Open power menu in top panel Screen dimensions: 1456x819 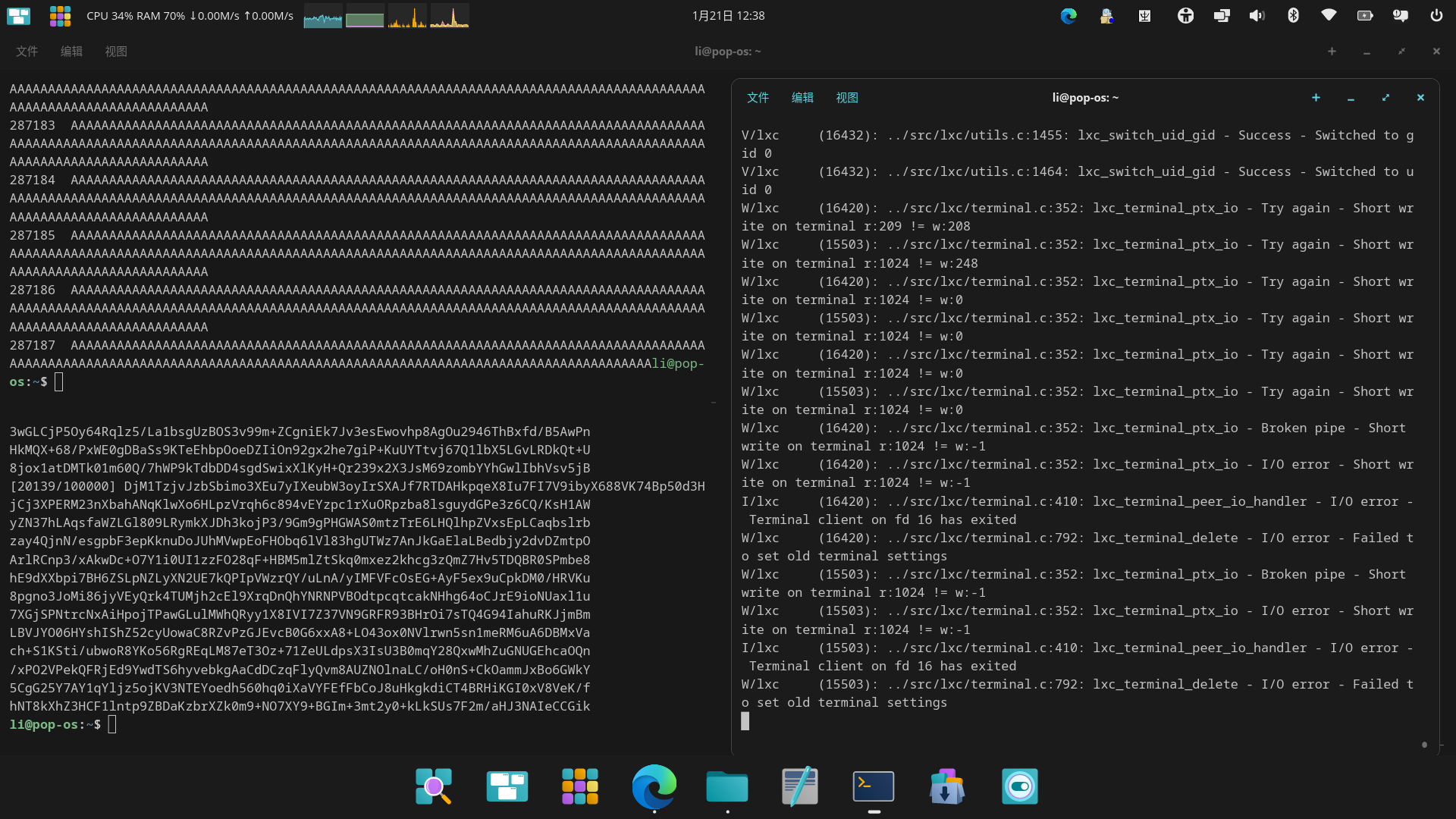click(1436, 15)
